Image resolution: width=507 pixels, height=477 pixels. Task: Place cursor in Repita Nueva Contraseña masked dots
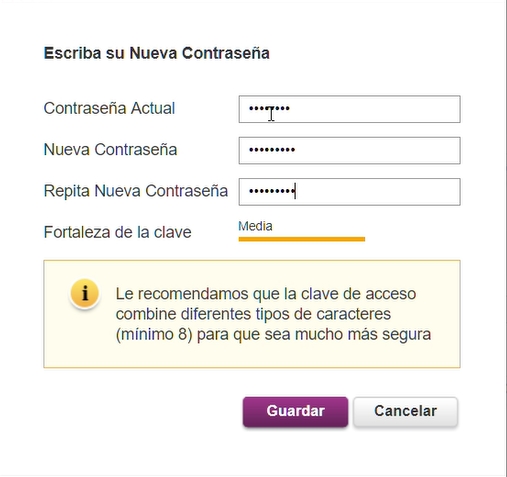[272, 191]
